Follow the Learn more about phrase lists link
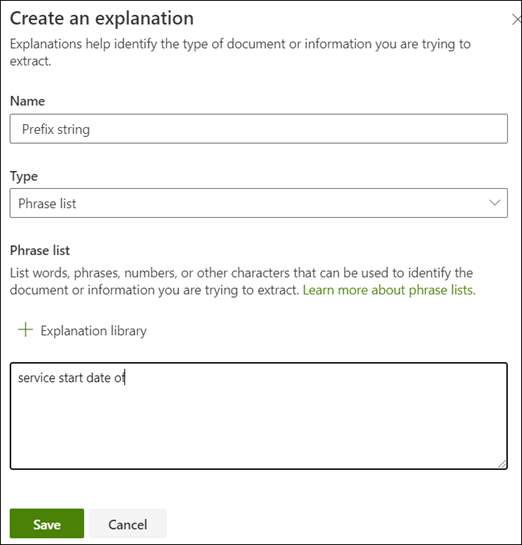Viewport: 522px width, 545px height. (389, 290)
